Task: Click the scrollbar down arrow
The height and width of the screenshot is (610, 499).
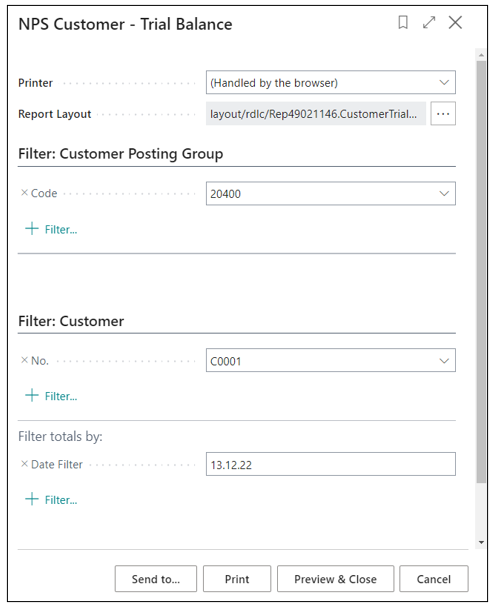Action: [481, 542]
